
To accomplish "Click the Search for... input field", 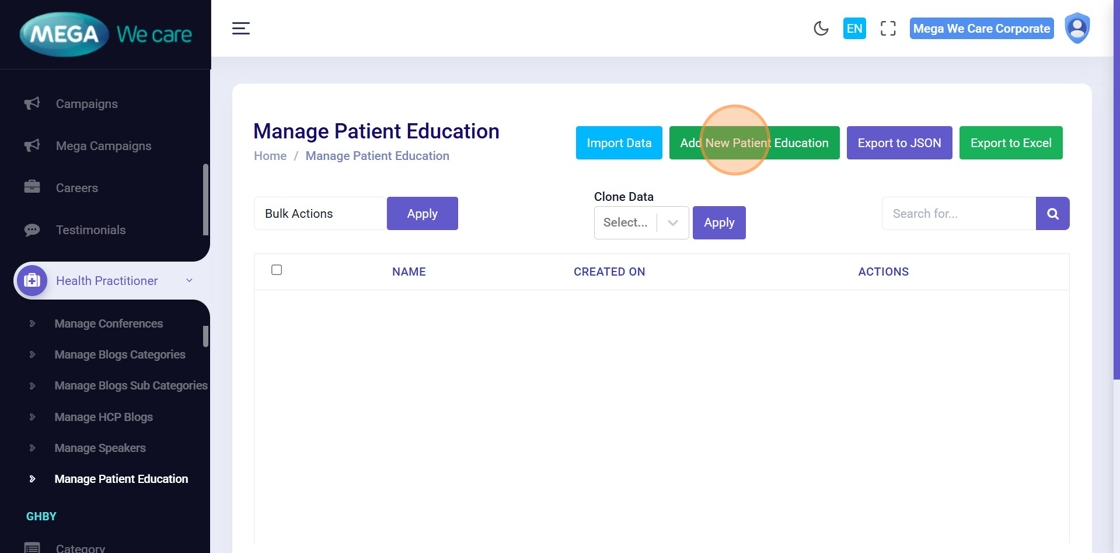I will (958, 213).
